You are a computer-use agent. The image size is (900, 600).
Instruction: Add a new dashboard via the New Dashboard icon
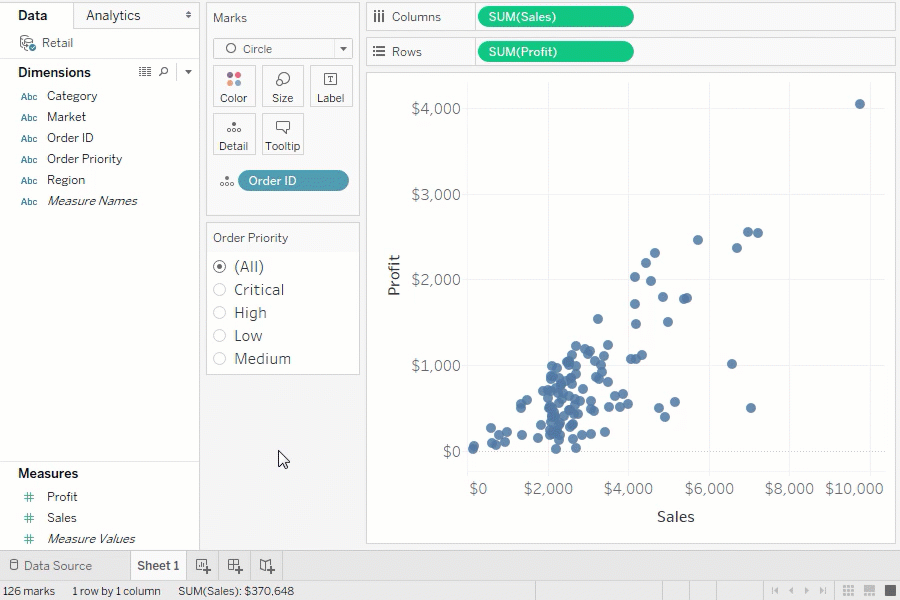(235, 565)
